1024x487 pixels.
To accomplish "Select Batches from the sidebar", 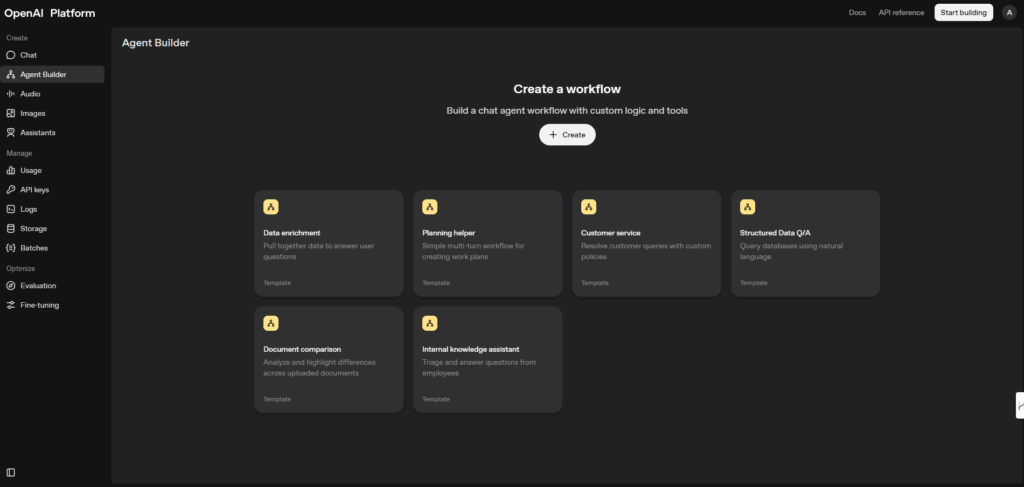I will coord(34,248).
